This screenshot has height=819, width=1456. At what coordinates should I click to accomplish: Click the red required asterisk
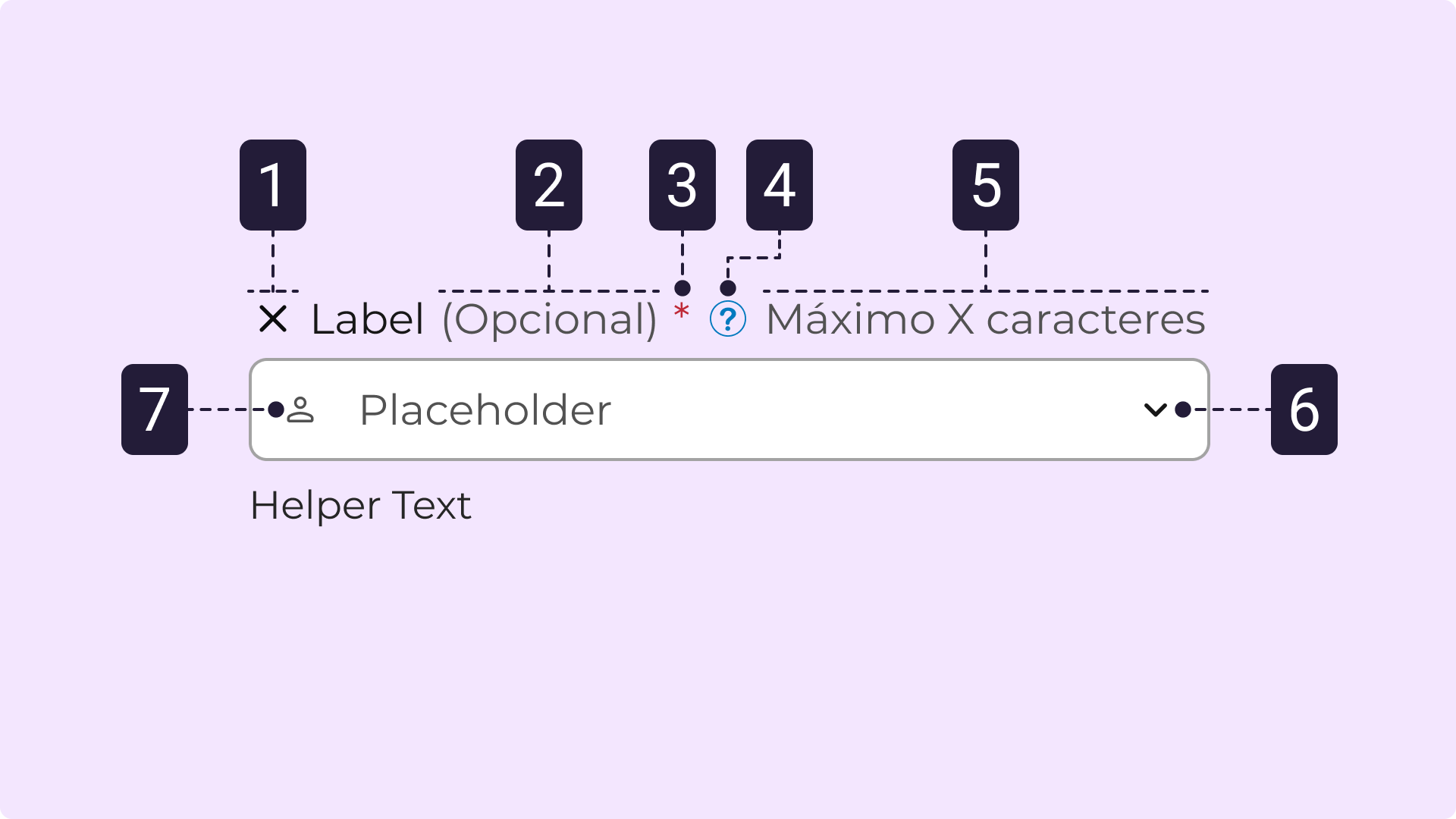click(682, 311)
